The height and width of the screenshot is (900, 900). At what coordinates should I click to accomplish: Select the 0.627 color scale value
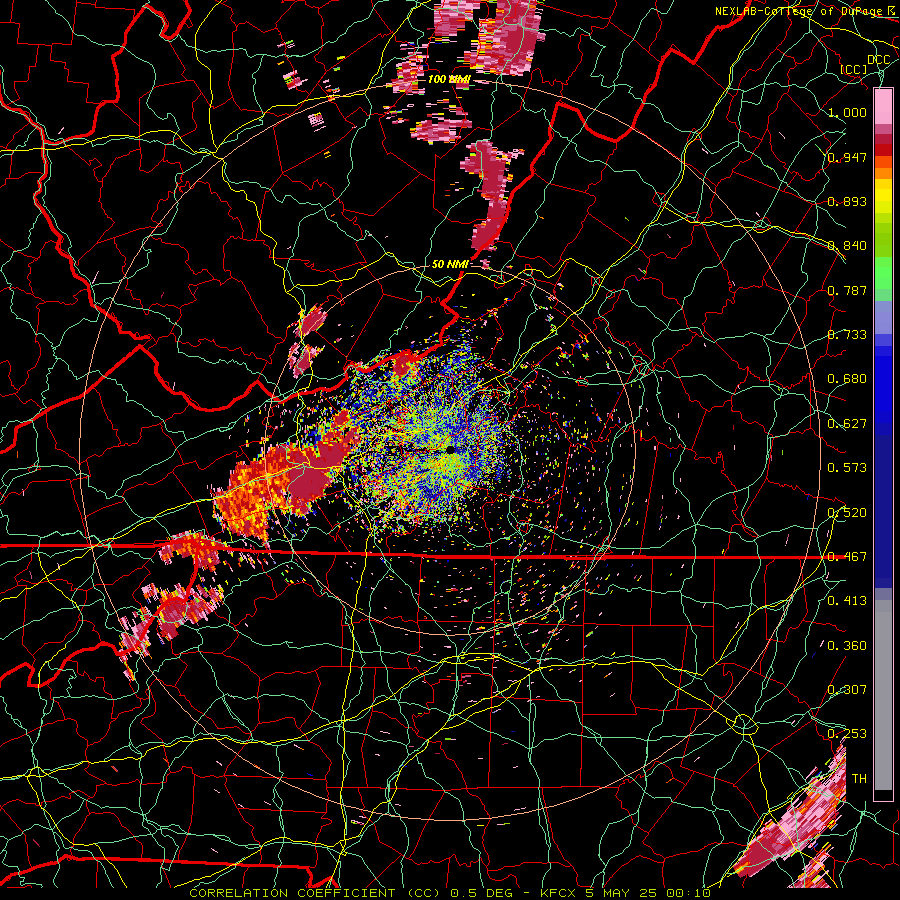[x=847, y=424]
